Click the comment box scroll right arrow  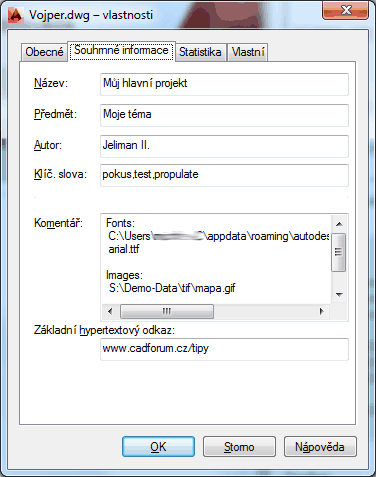tap(321, 311)
